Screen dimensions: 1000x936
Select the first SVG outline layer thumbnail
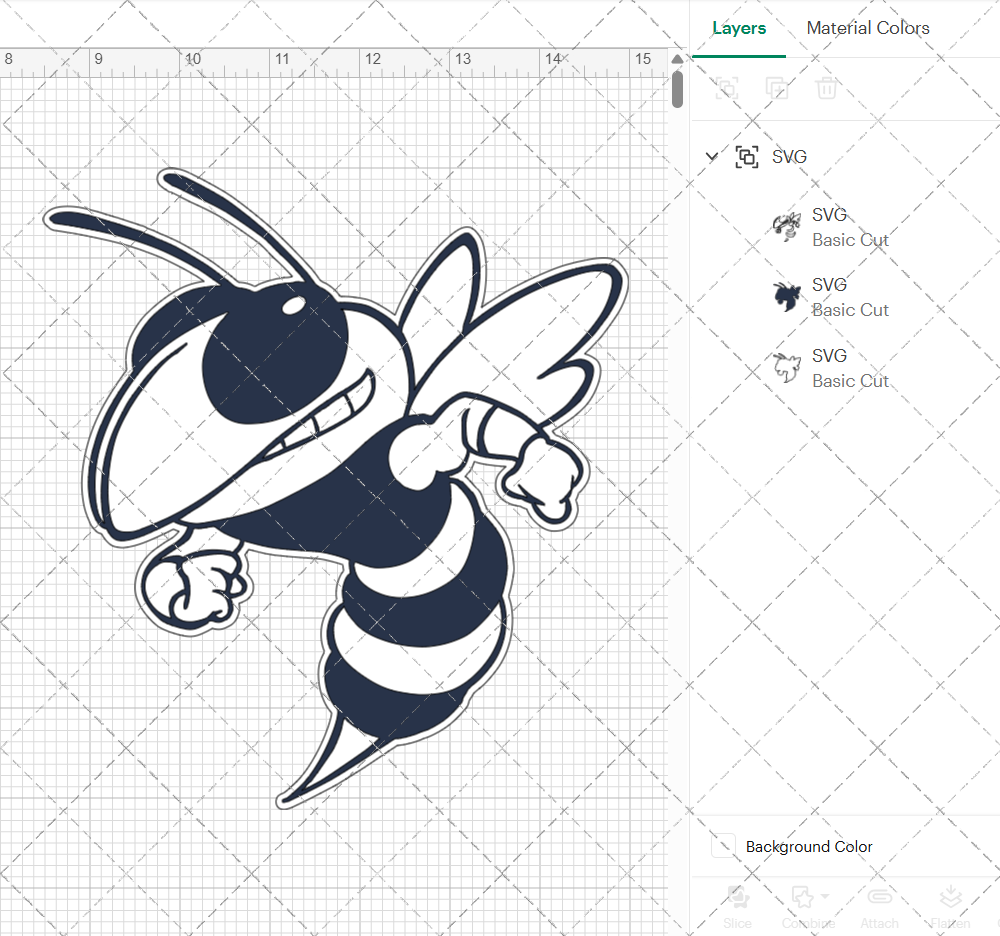click(x=786, y=227)
